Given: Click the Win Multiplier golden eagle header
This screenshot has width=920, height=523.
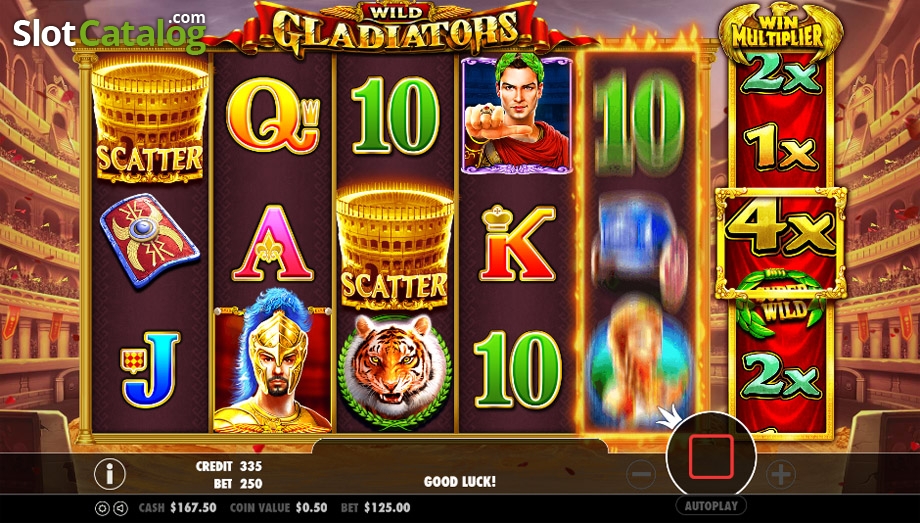Looking at the screenshot, I should point(780,31).
